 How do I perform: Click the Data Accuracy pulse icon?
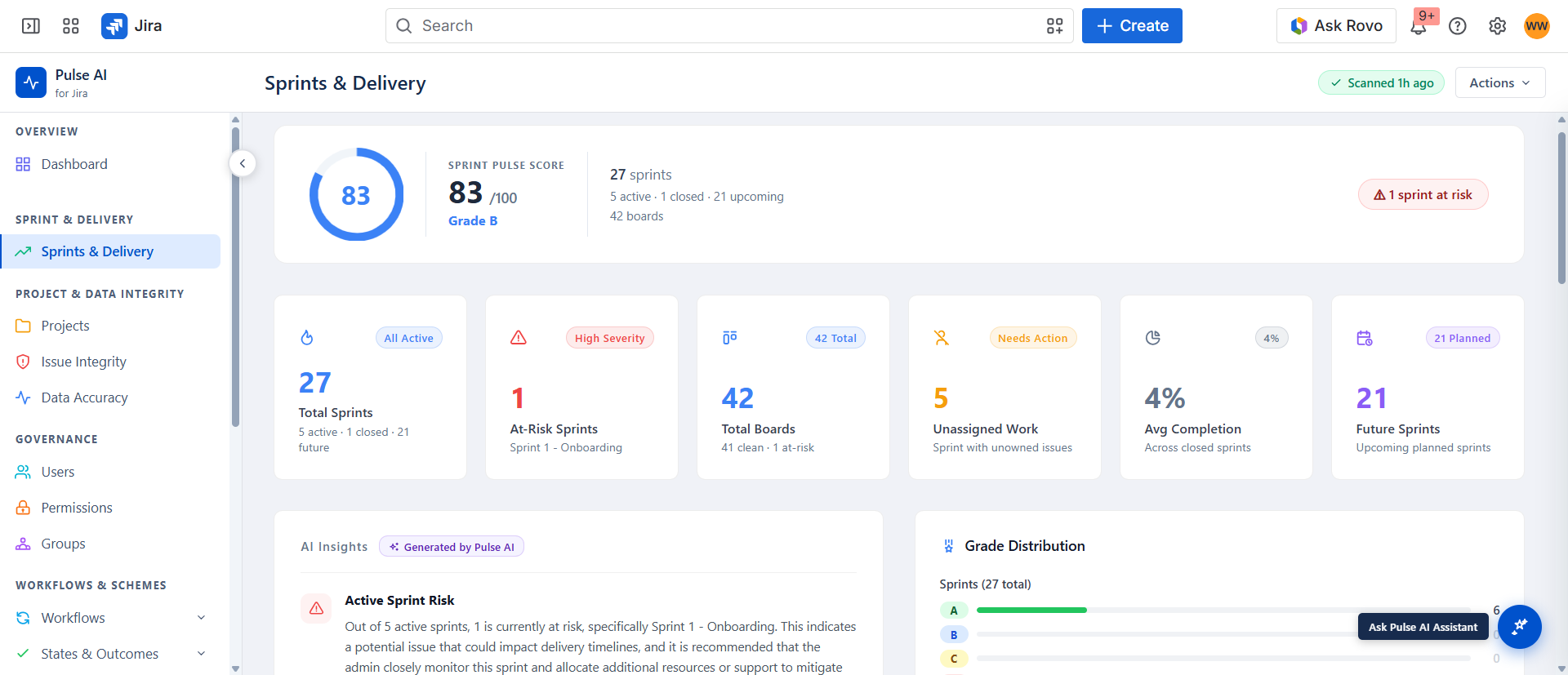23,397
